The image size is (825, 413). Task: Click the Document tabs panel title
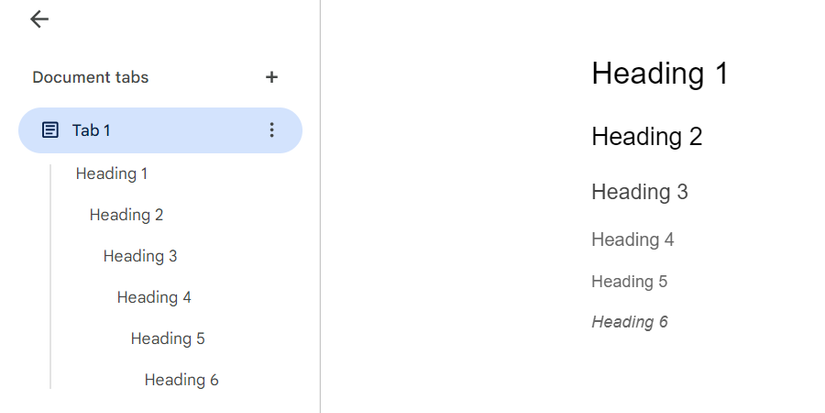tap(90, 77)
